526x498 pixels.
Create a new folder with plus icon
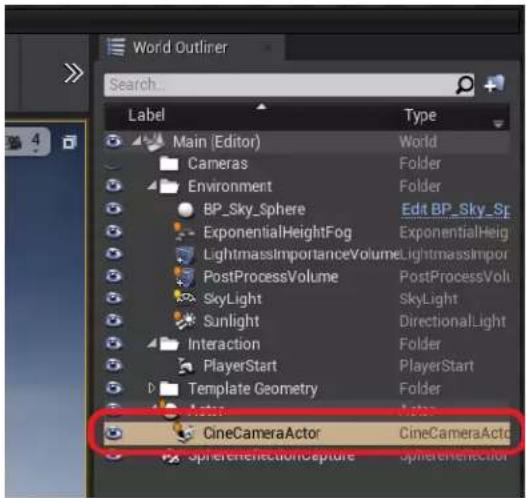(495, 84)
